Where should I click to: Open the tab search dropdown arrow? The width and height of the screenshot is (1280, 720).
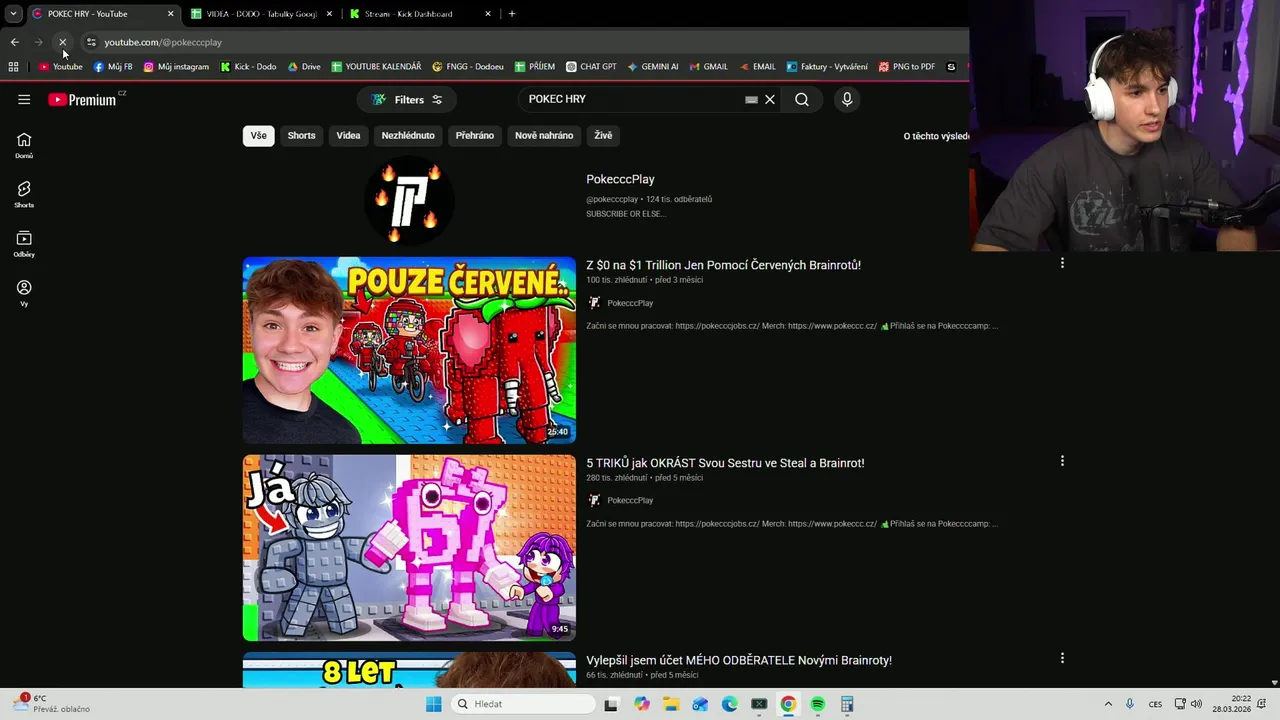pos(13,14)
